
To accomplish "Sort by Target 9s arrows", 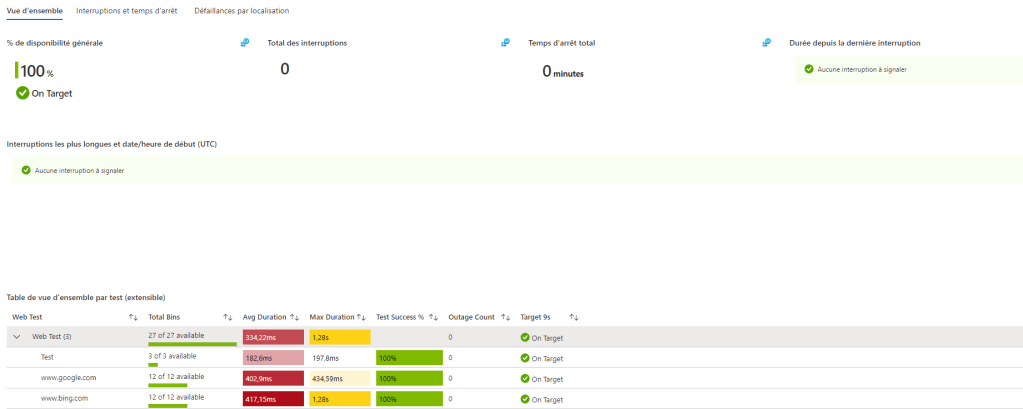I will [x=574, y=317].
